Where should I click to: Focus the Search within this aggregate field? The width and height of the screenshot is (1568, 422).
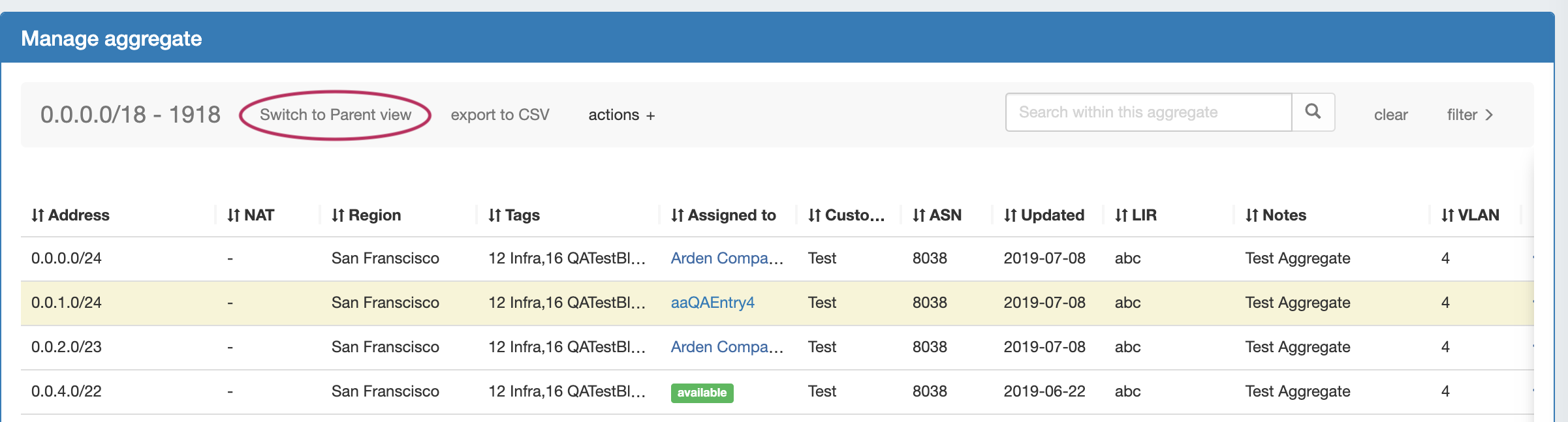coord(1148,112)
